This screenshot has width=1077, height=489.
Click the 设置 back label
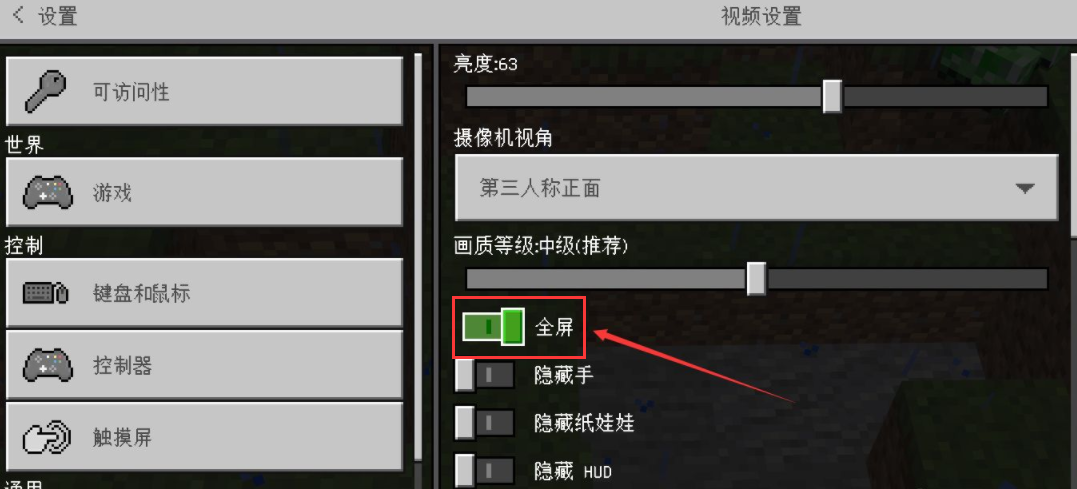point(58,16)
